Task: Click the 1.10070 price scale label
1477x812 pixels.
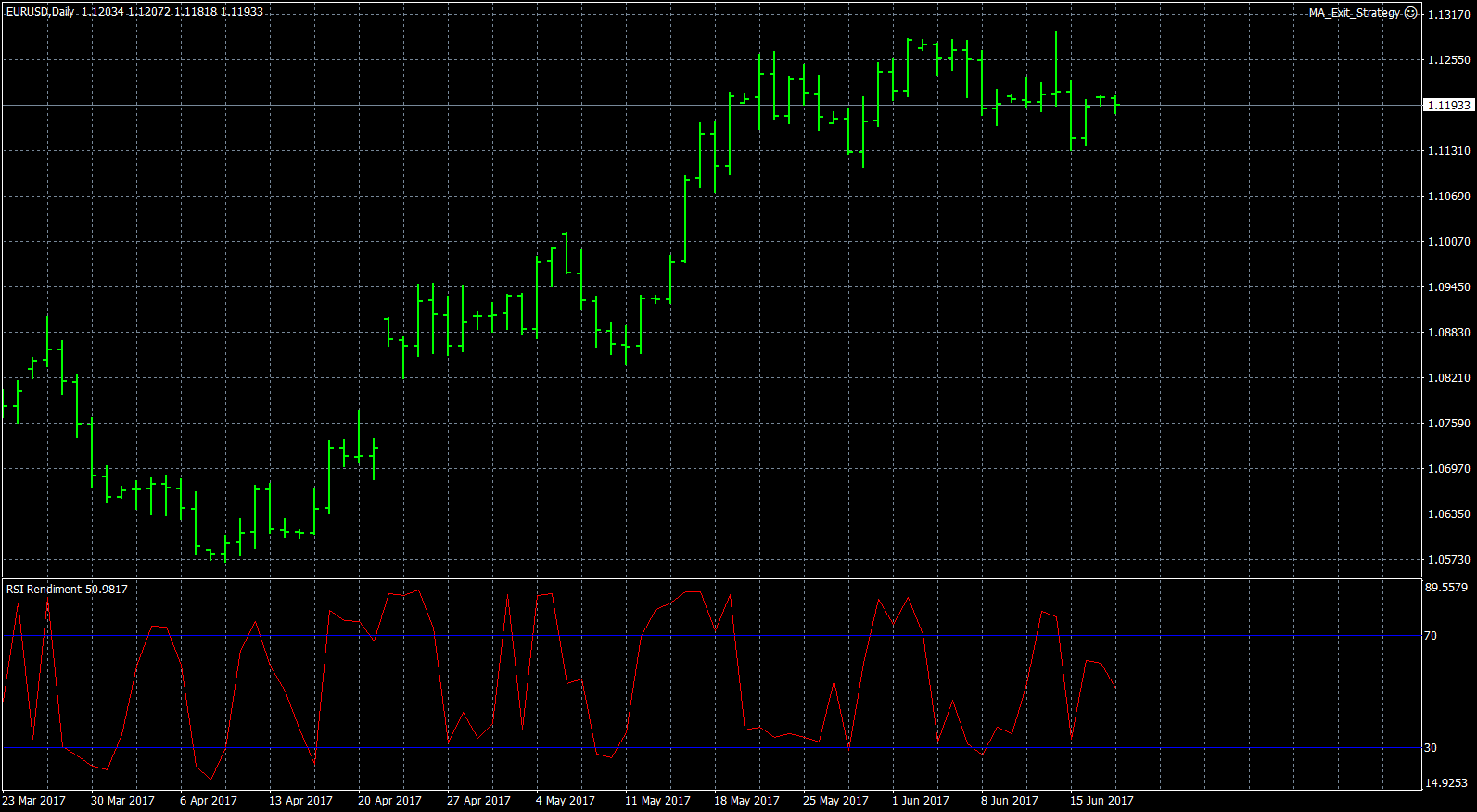Action: point(1448,242)
